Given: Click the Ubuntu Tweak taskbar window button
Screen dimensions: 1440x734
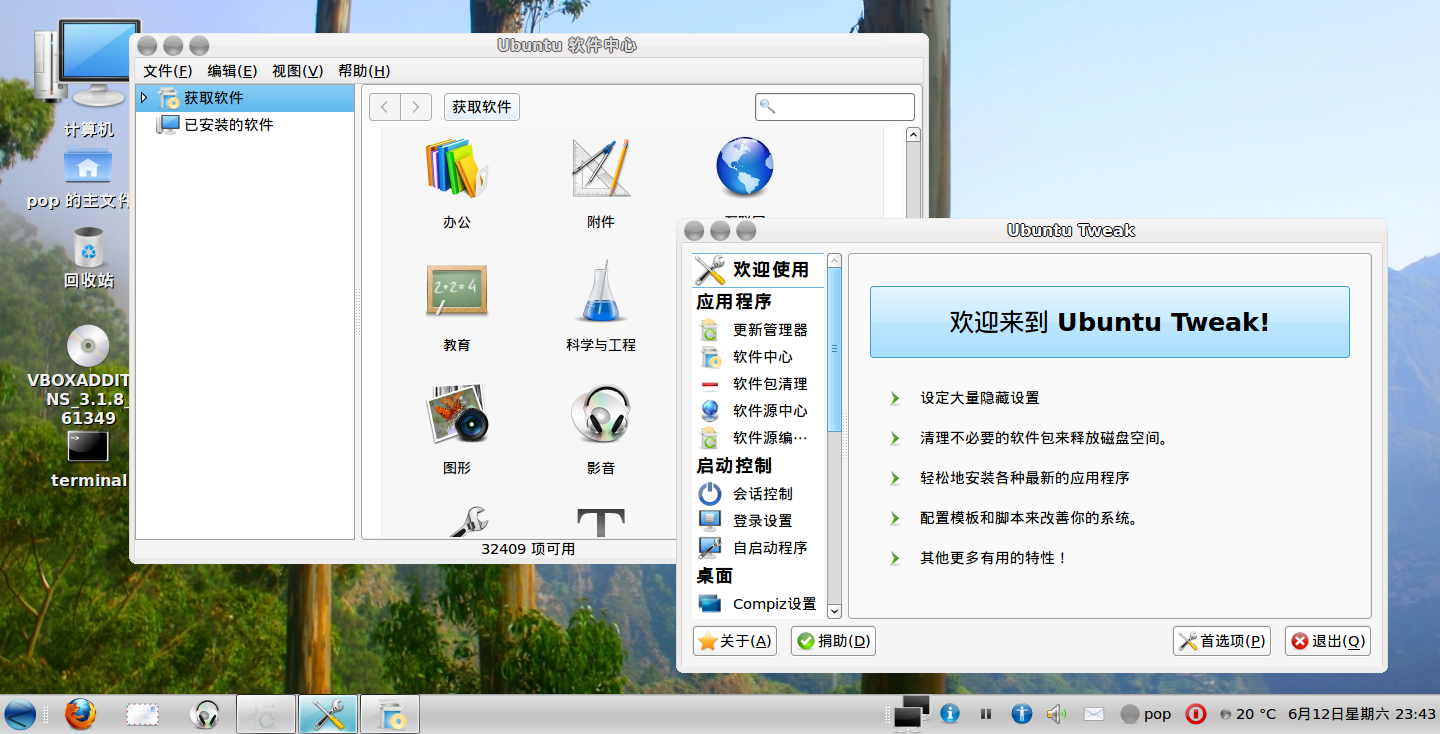Looking at the screenshot, I should pos(328,714).
